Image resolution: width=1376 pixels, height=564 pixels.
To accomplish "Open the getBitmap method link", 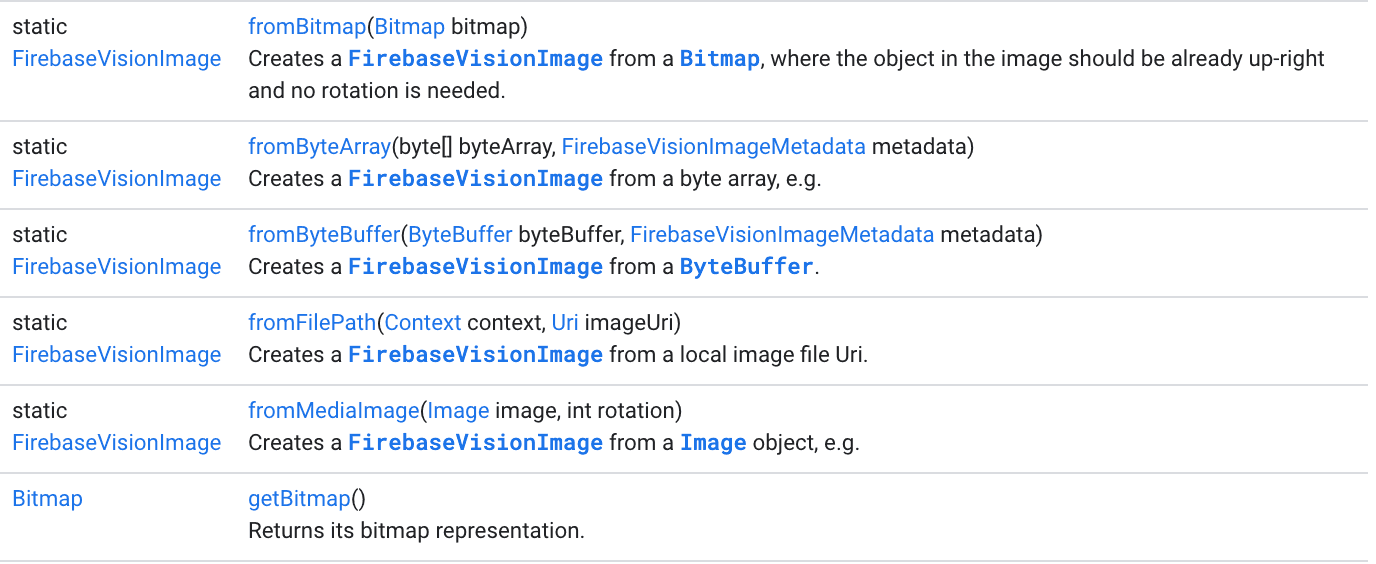I will pos(299,499).
